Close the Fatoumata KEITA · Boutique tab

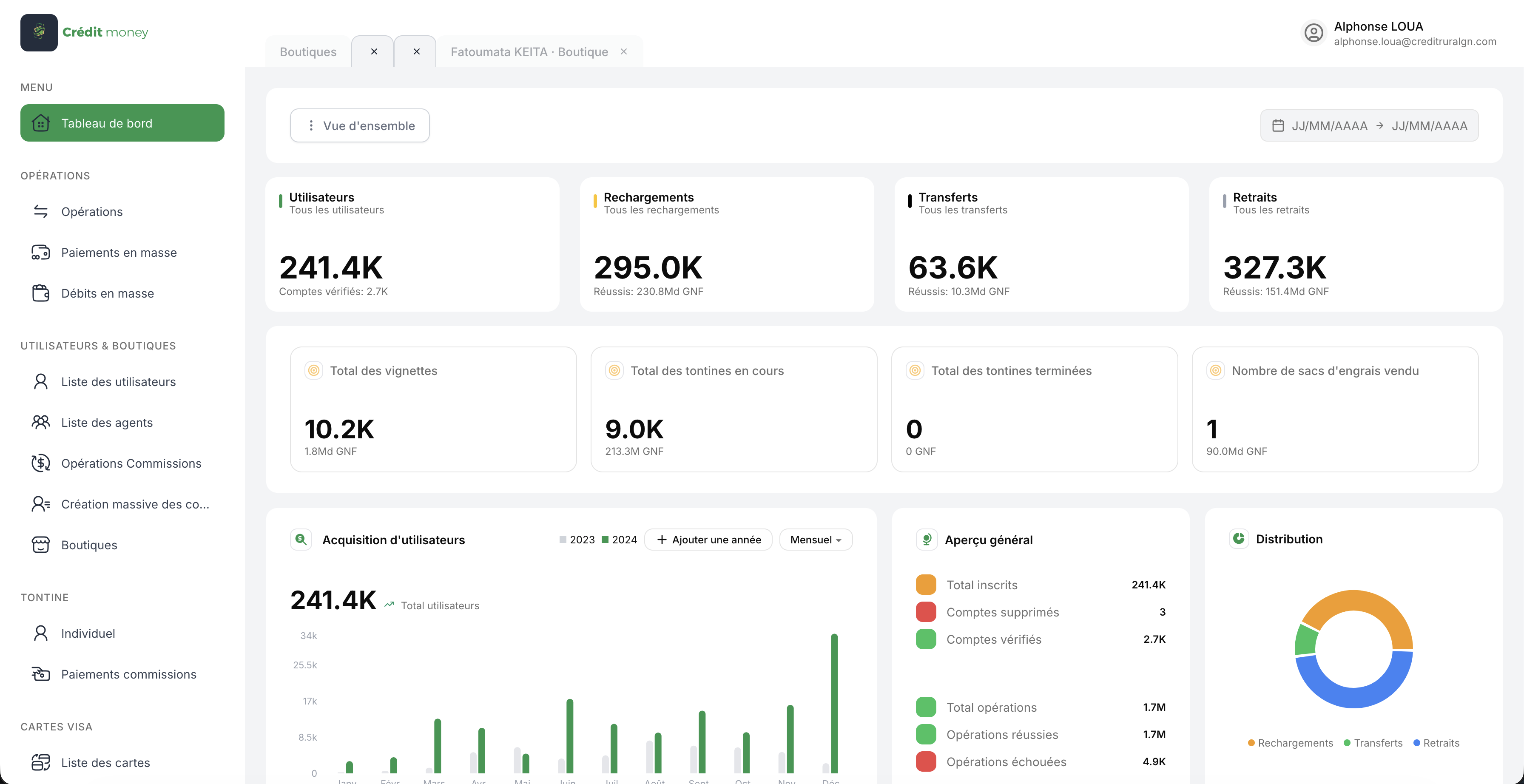click(x=623, y=51)
